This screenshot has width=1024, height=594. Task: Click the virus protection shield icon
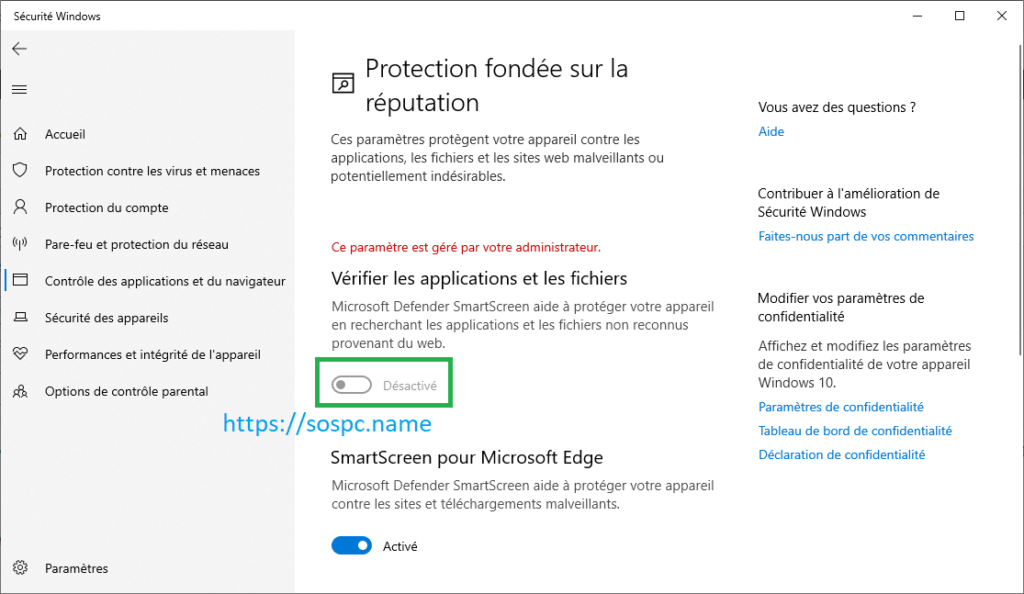click(19, 171)
